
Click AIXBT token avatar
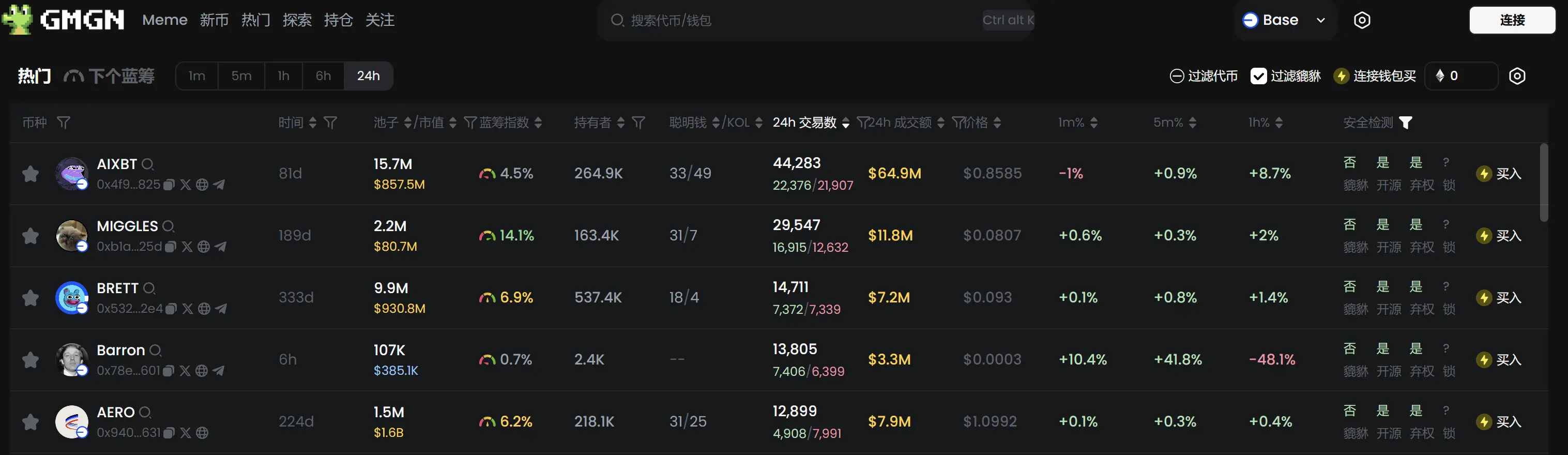(72, 174)
